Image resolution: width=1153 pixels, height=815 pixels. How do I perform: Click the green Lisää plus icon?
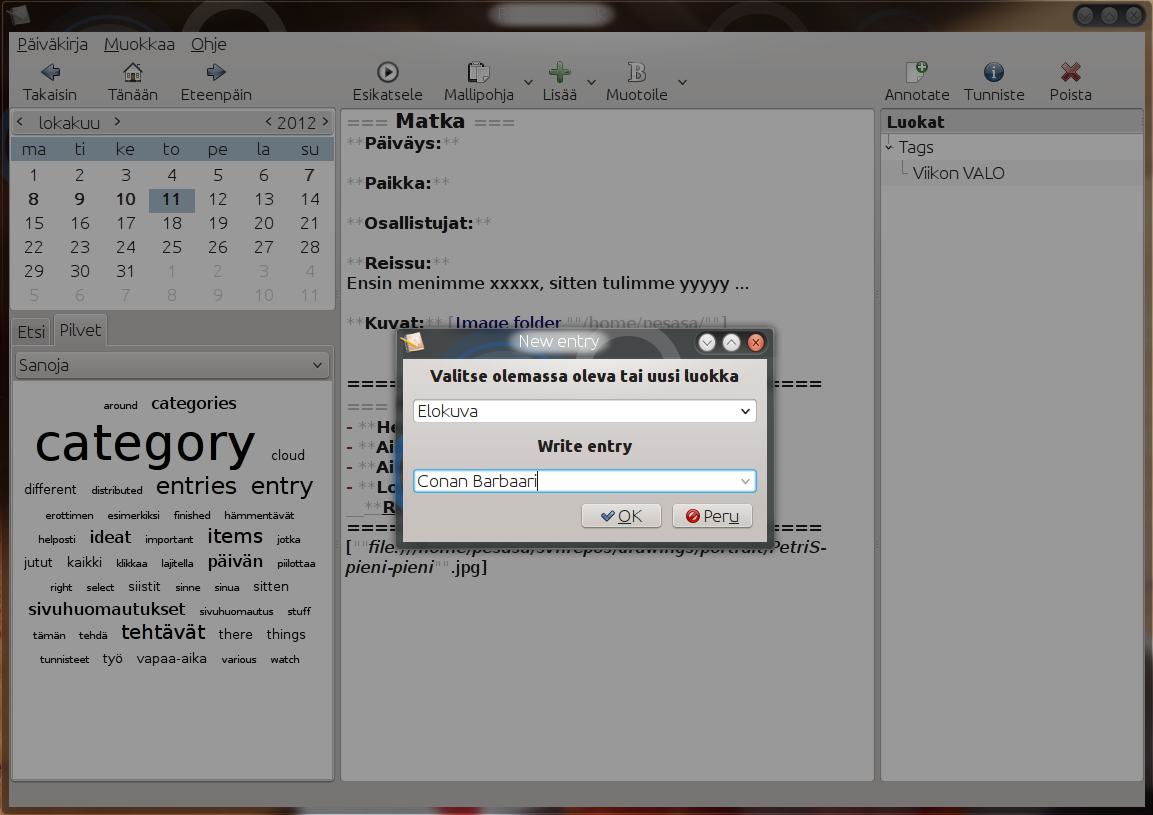[x=560, y=72]
